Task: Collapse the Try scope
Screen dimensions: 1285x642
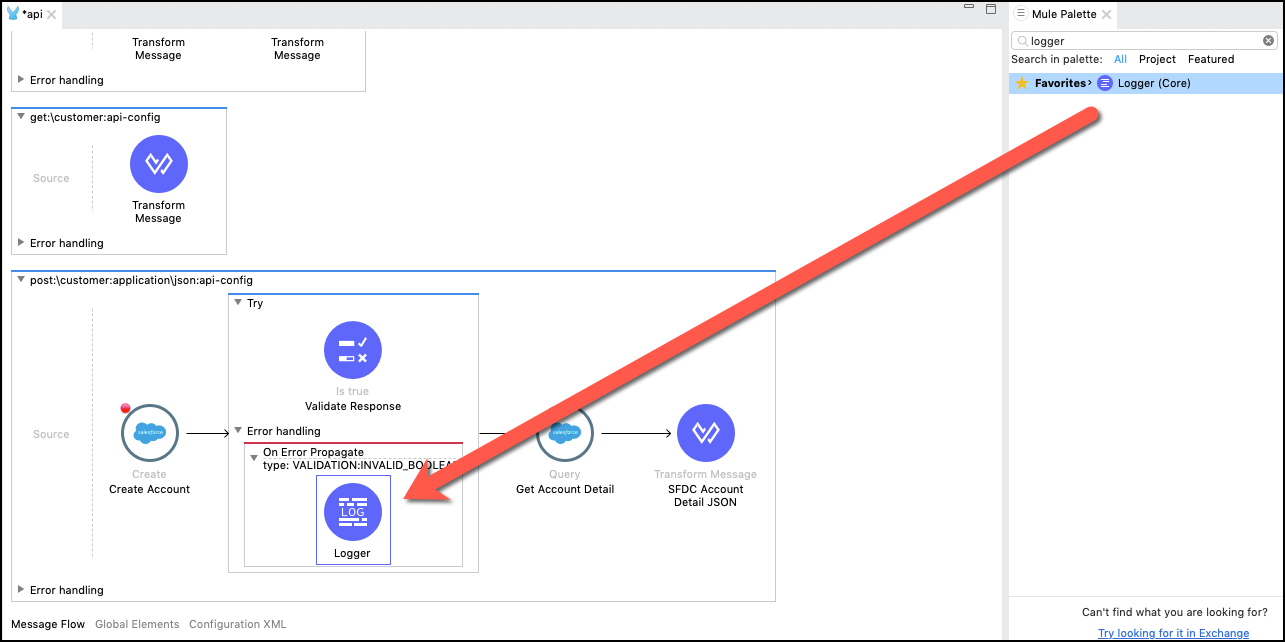Action: tap(238, 302)
